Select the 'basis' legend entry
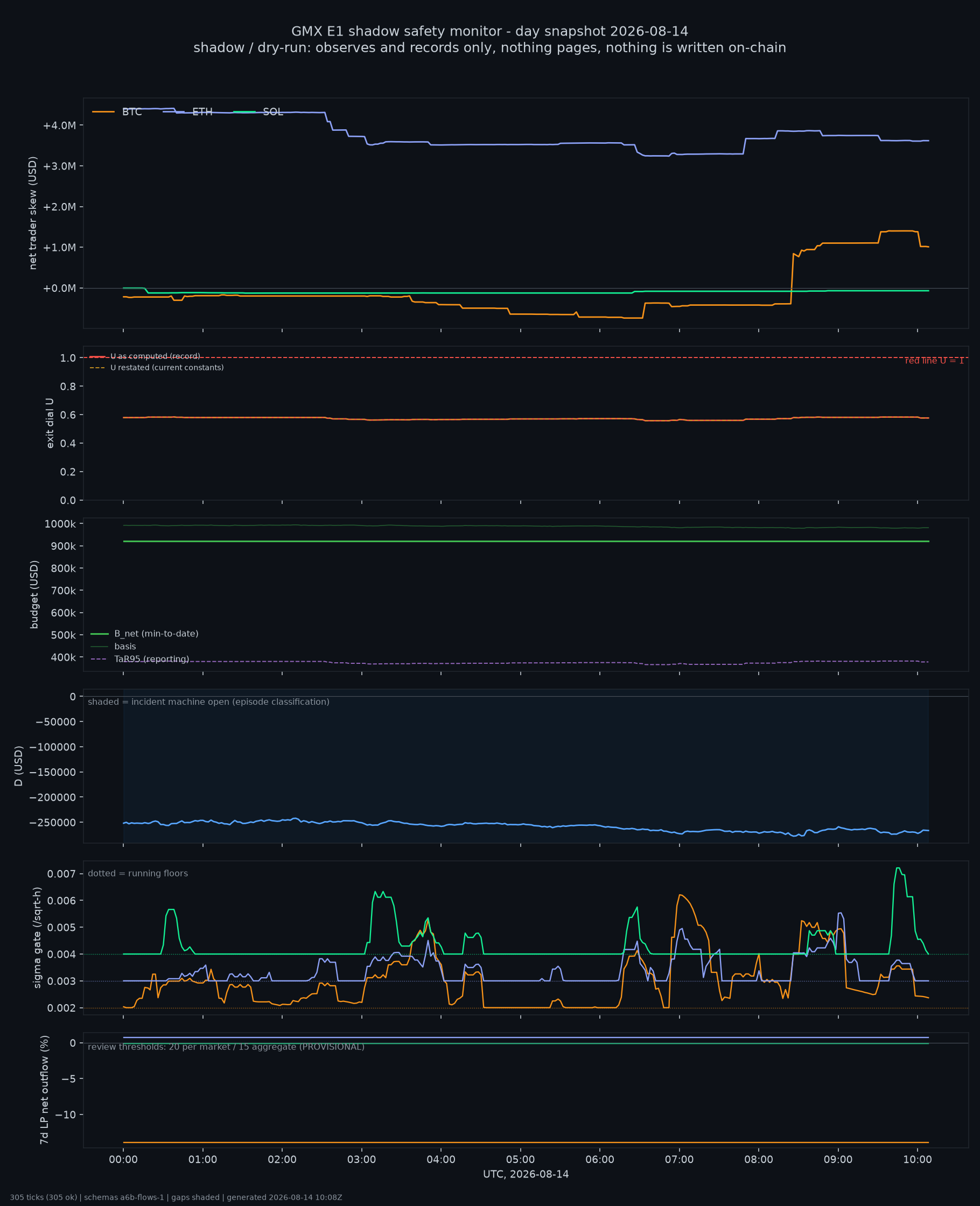Screen dimensions: 980x1206 coord(125,646)
